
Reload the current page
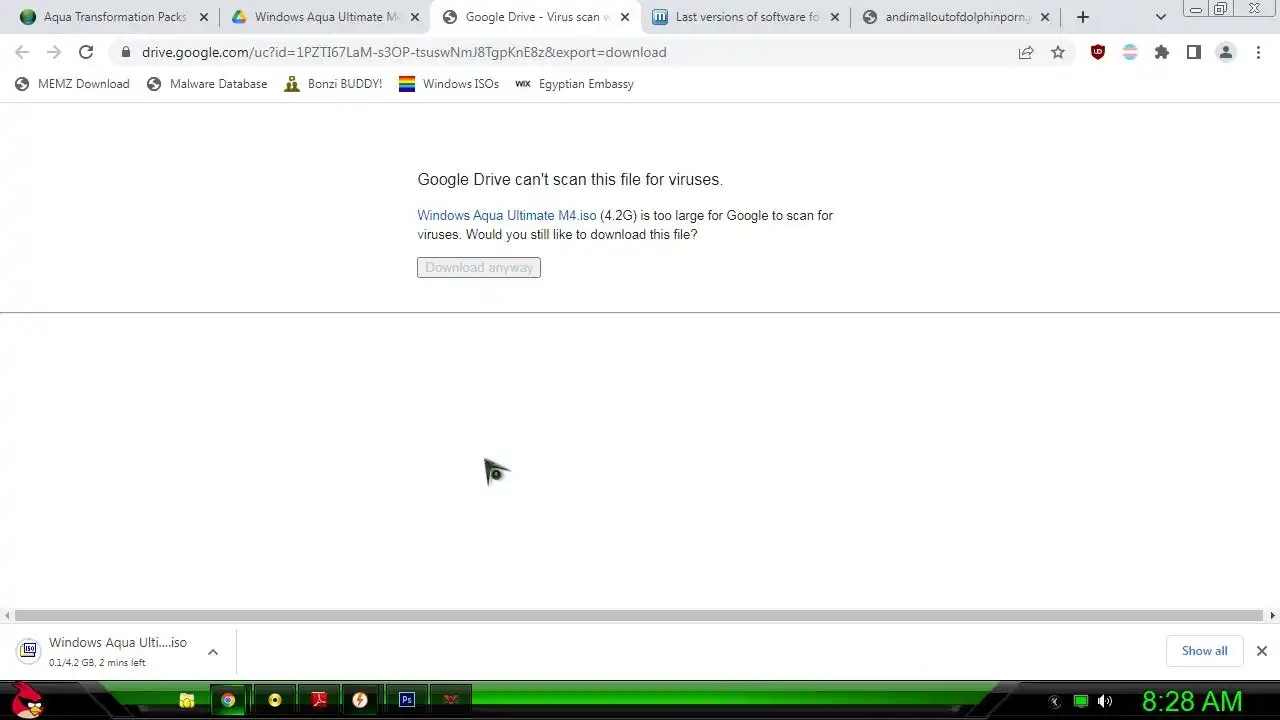[86, 52]
